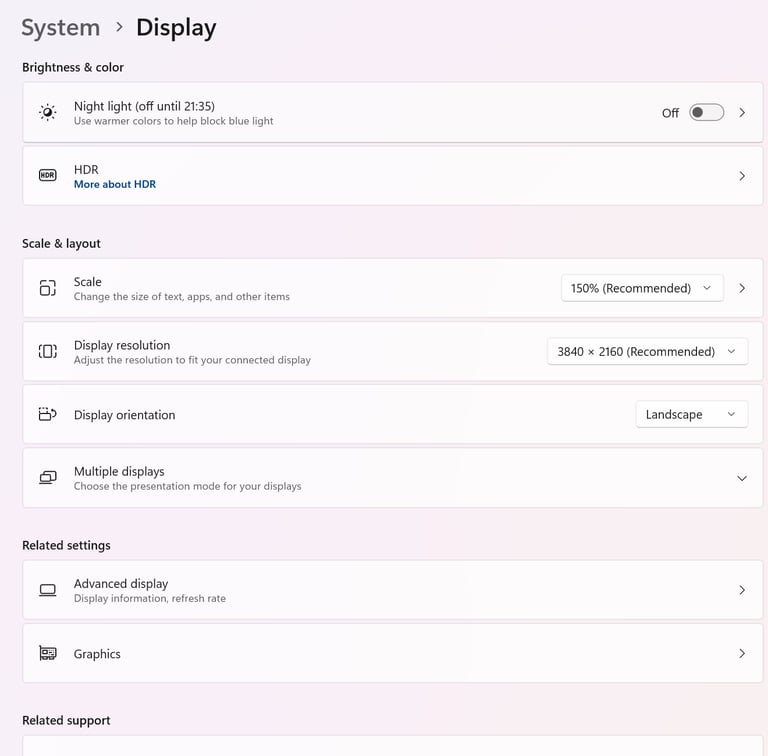Image resolution: width=768 pixels, height=756 pixels.
Task: Click the Advanced display laptop icon
Action: pyautogui.click(x=48, y=590)
